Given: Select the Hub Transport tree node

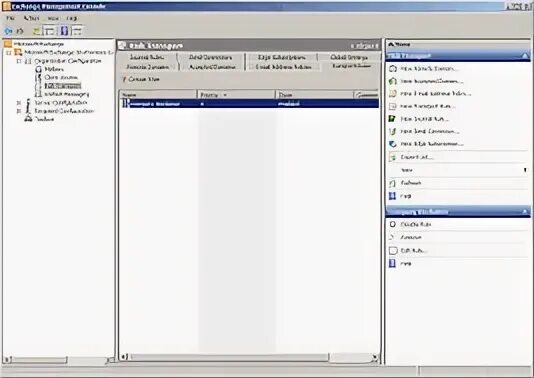Looking at the screenshot, I should click(63, 85).
